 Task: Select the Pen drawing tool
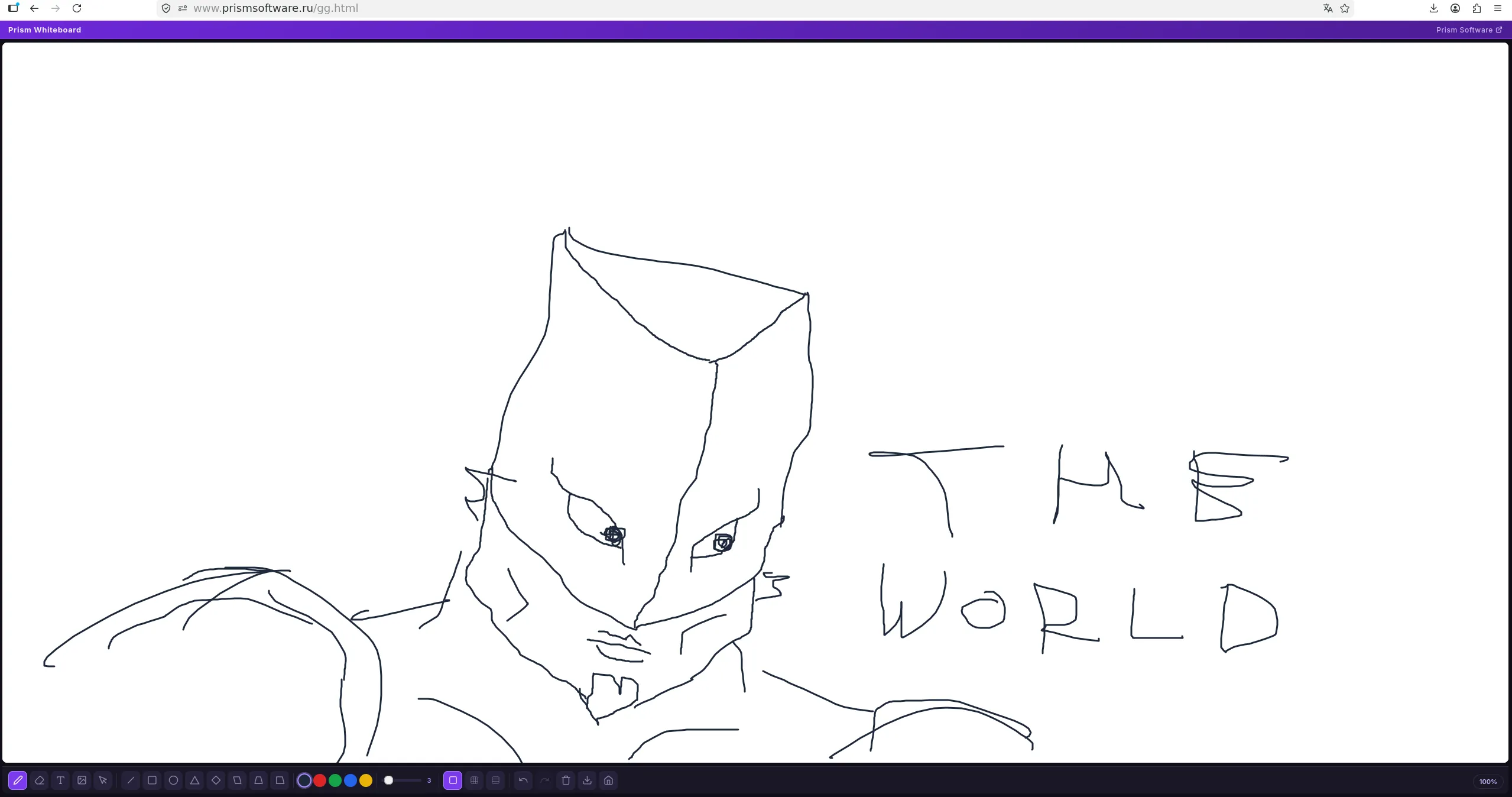(18, 780)
